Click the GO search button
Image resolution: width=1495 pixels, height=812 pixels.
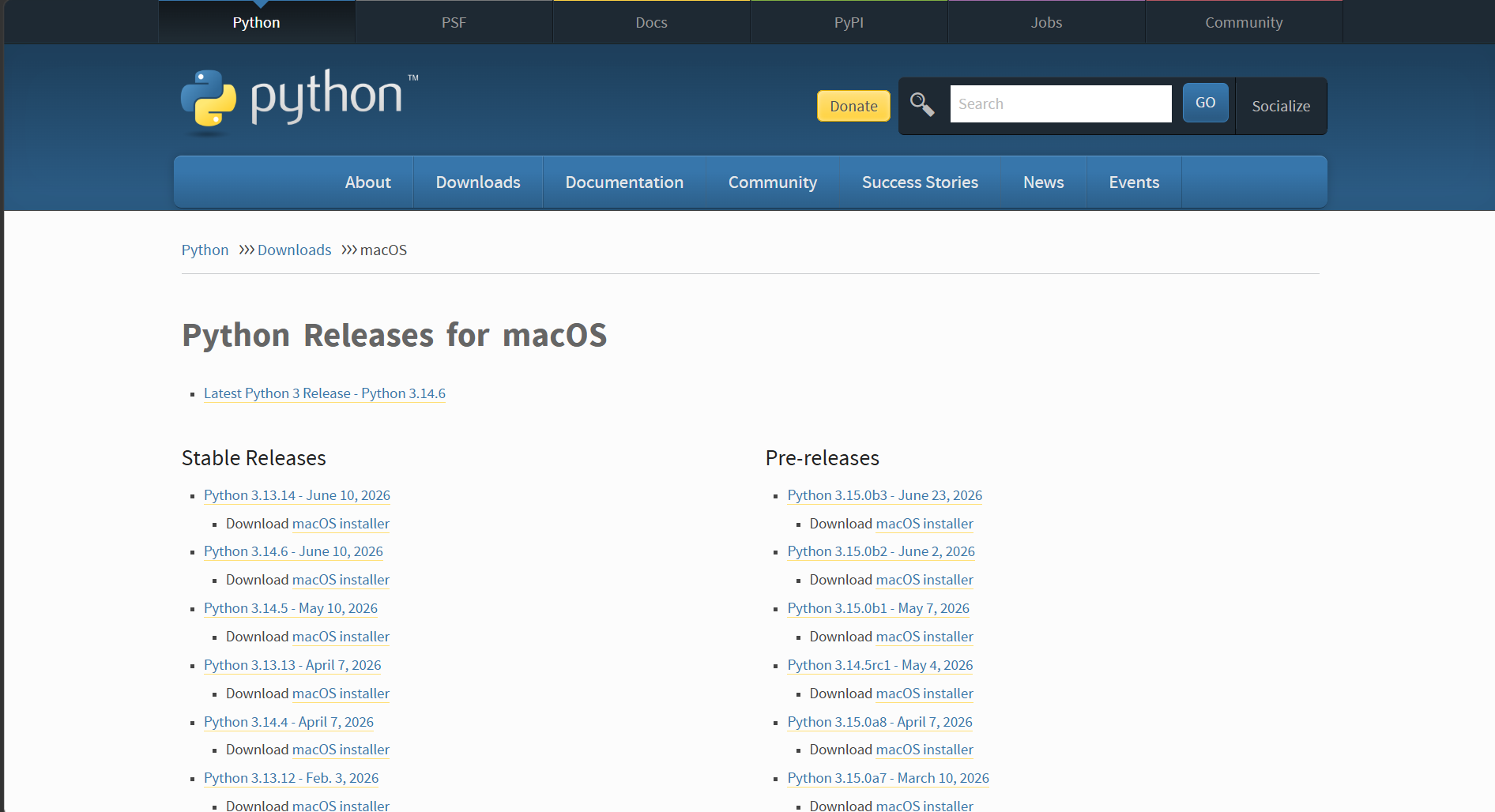(x=1205, y=103)
